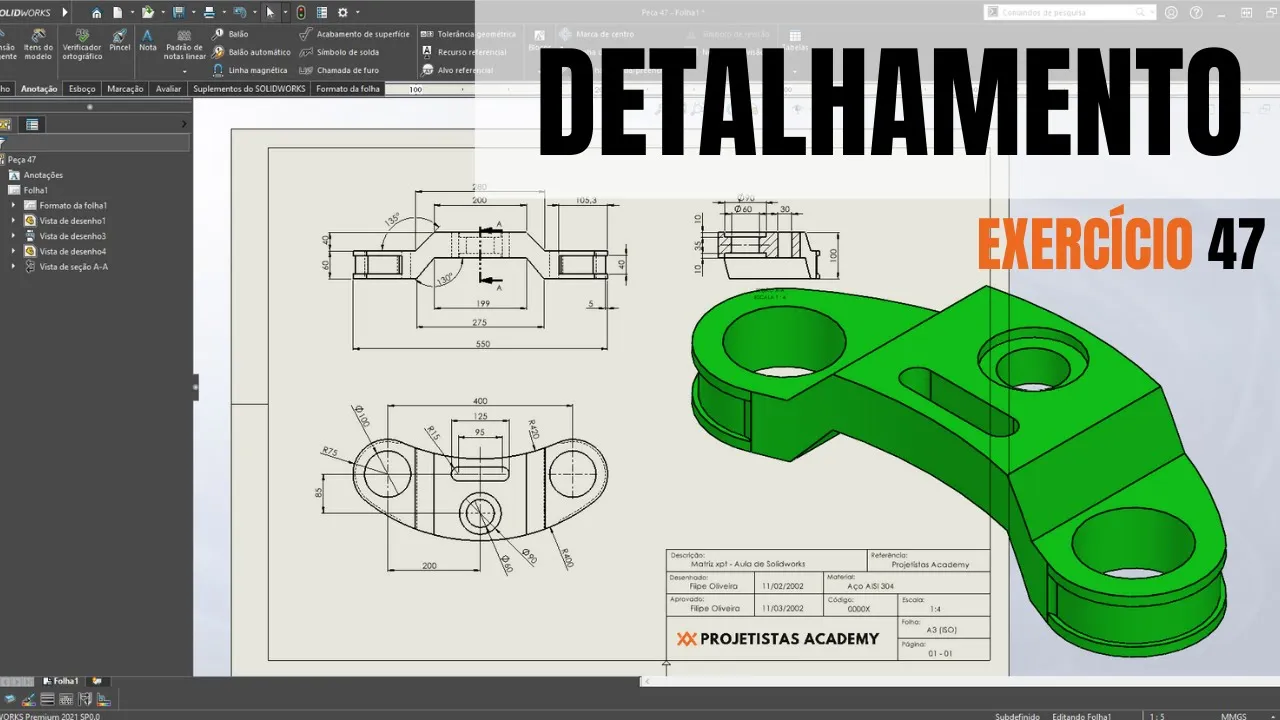Viewport: 1280px width, 720px height.
Task: Add a Linha magnética
Action: point(249,70)
